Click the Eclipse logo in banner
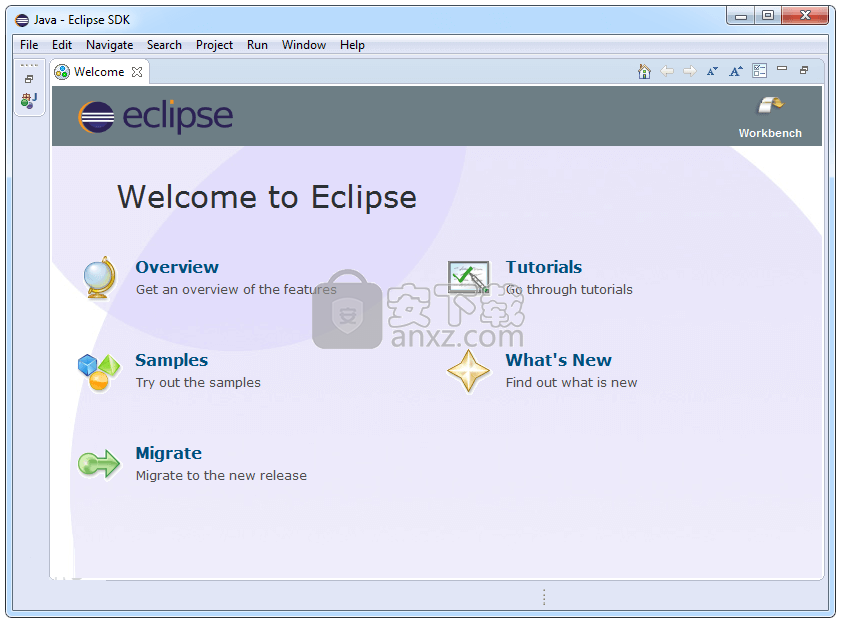This screenshot has width=841, height=622. [156, 116]
